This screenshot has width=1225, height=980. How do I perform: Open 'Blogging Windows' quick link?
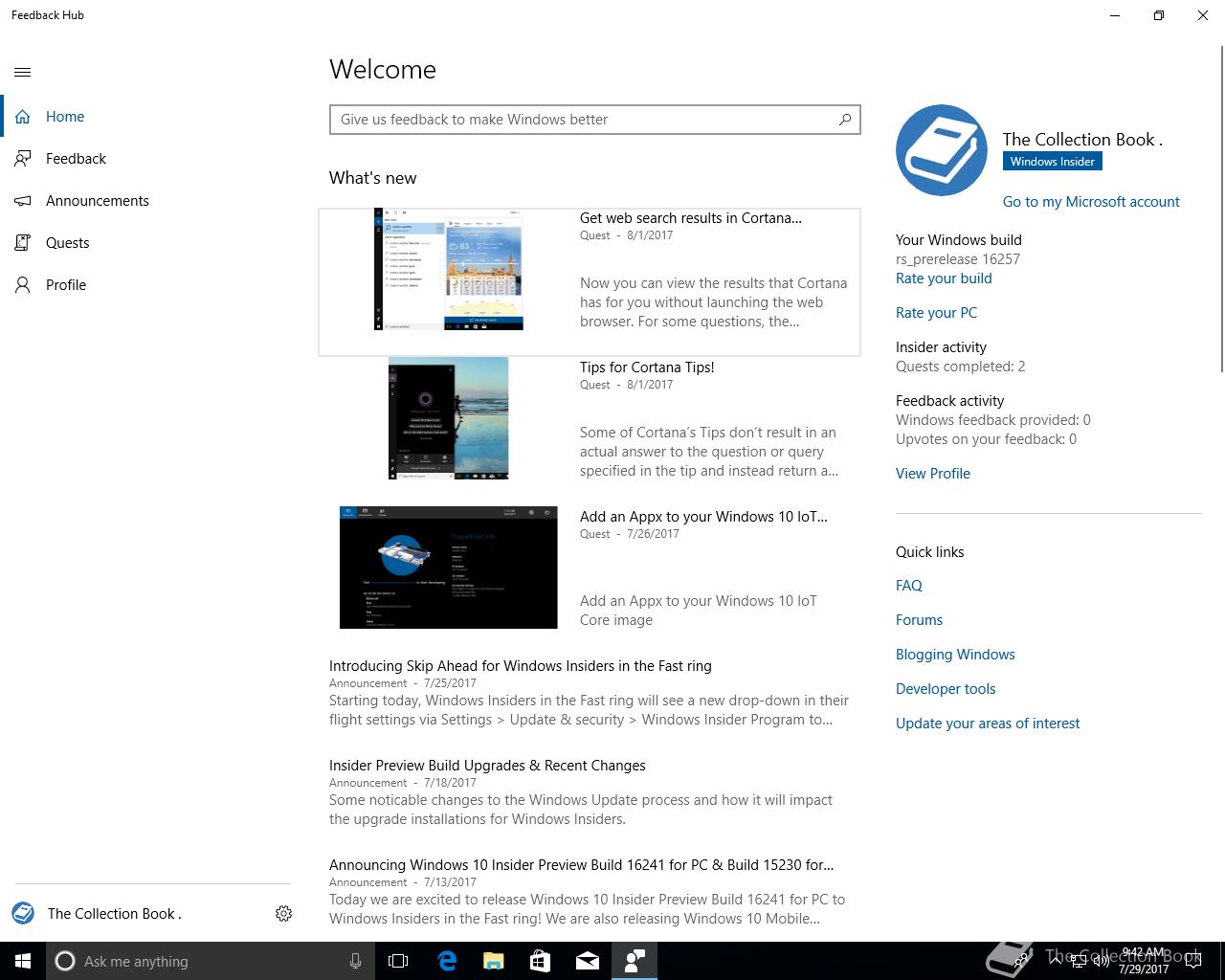point(955,655)
